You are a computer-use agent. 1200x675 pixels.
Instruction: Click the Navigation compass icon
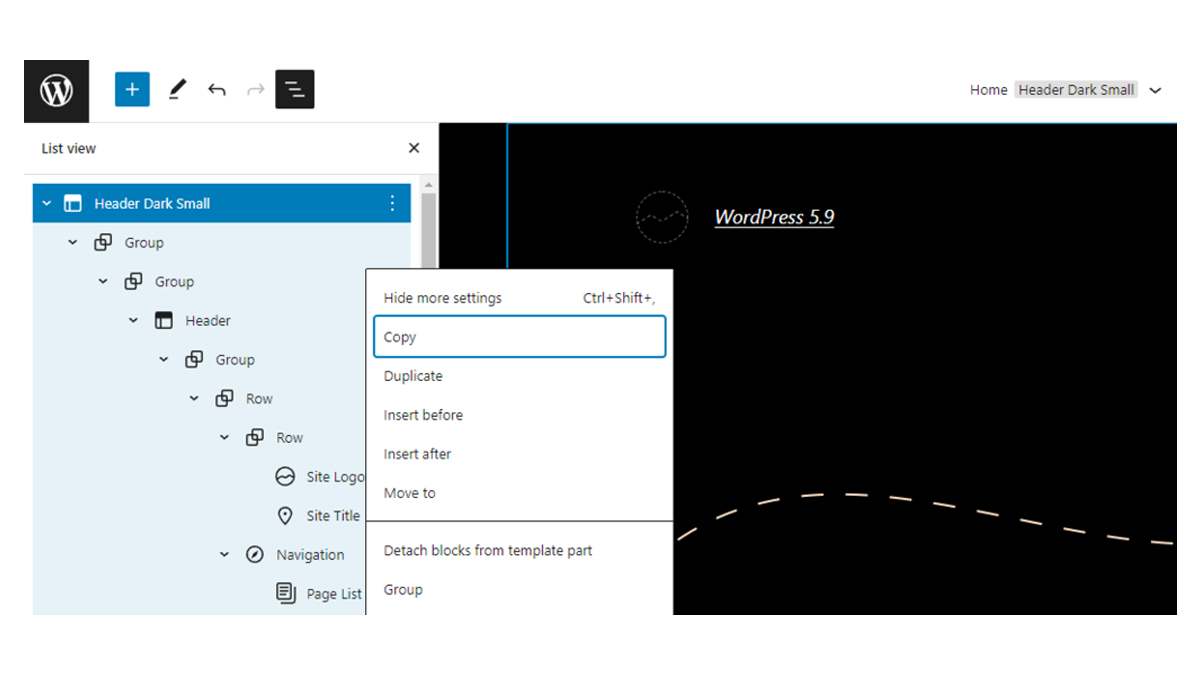pos(255,554)
